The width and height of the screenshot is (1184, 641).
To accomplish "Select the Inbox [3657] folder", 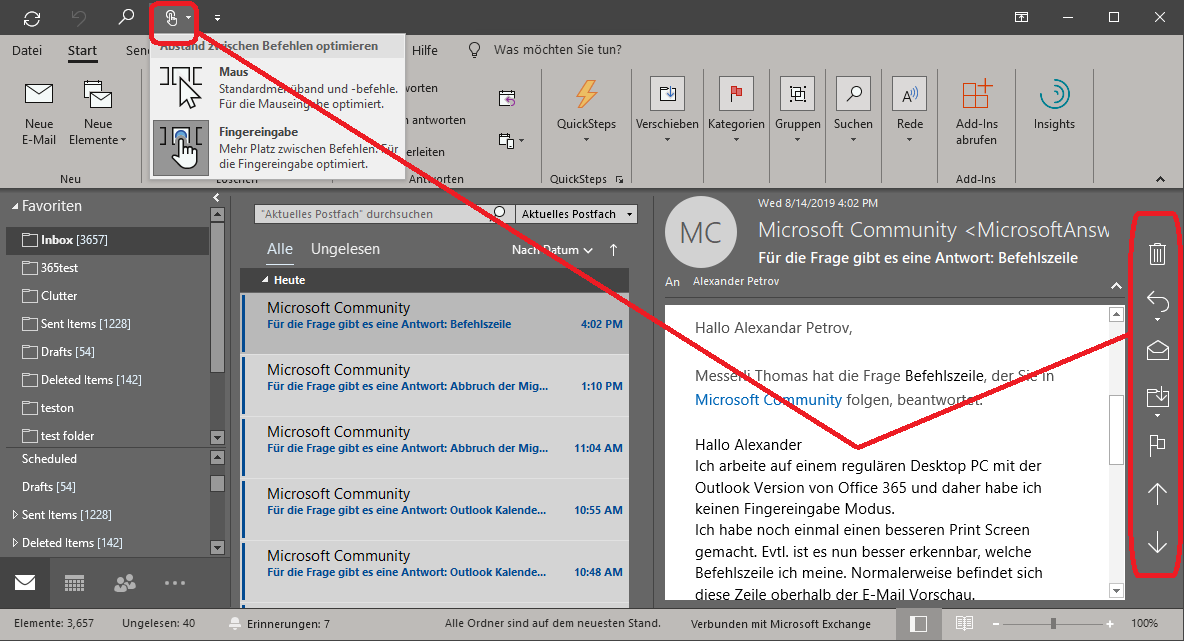I will pos(107,240).
